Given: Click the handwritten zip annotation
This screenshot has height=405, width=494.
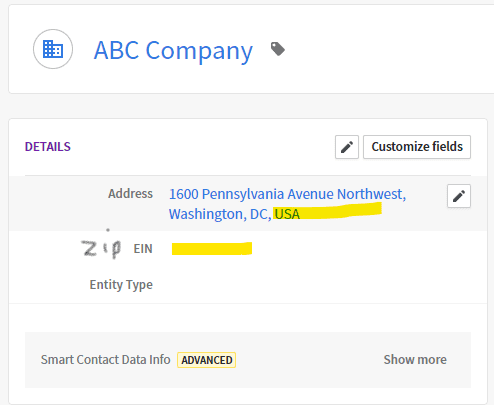Looking at the screenshot, I should pyautogui.click(x=101, y=248).
